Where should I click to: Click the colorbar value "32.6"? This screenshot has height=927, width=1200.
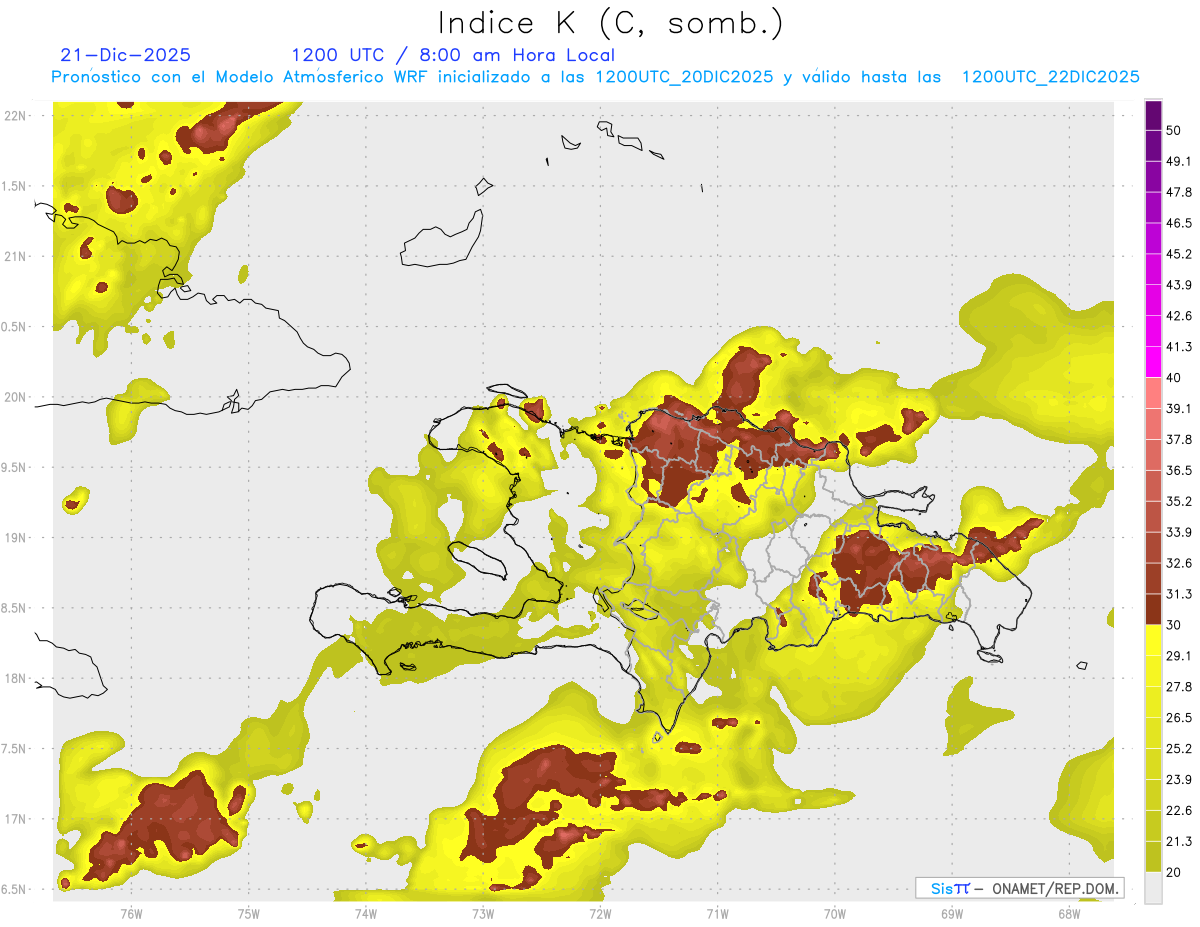pyautogui.click(x=1179, y=563)
